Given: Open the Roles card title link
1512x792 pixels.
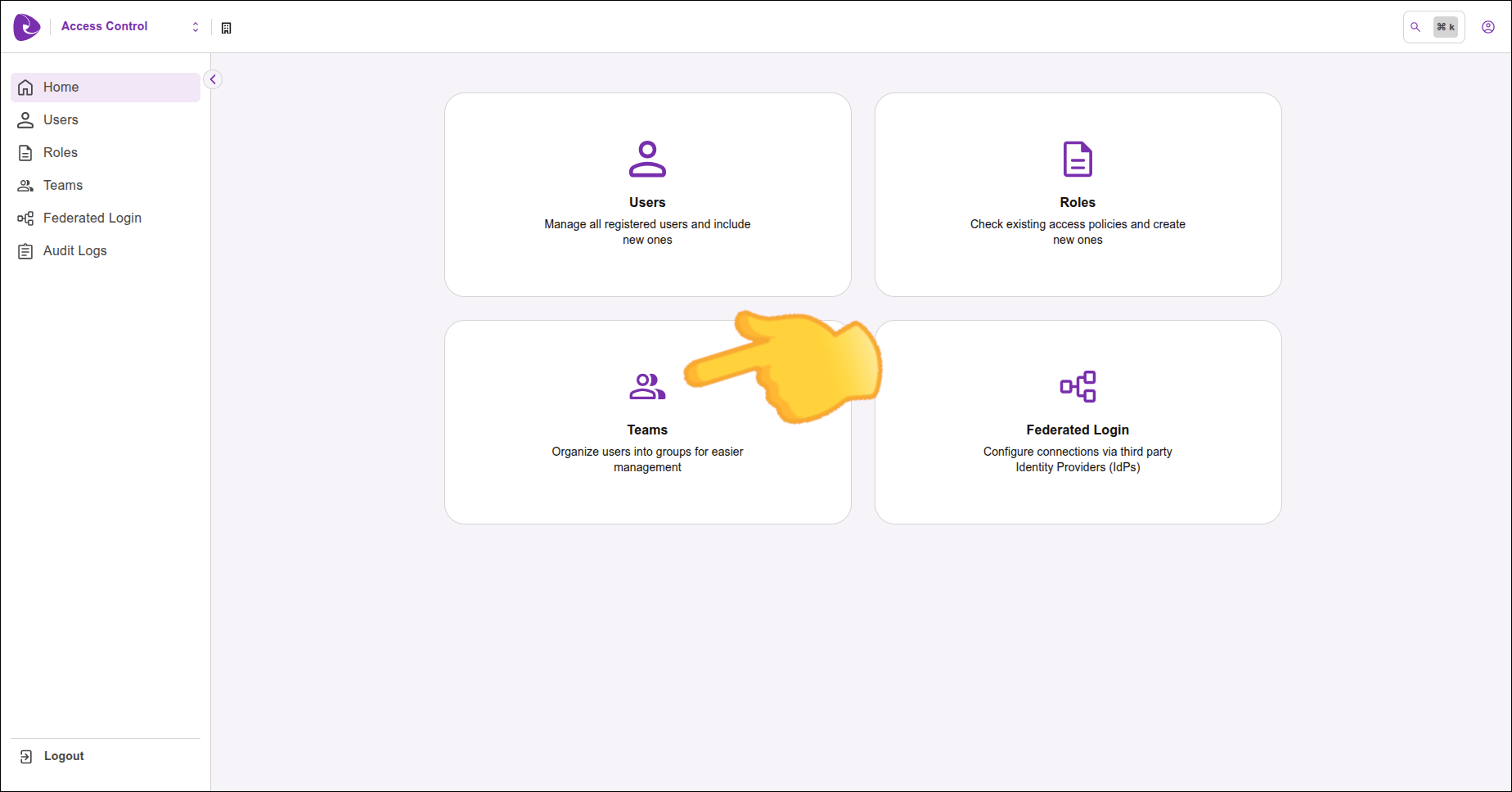Looking at the screenshot, I should [x=1078, y=202].
